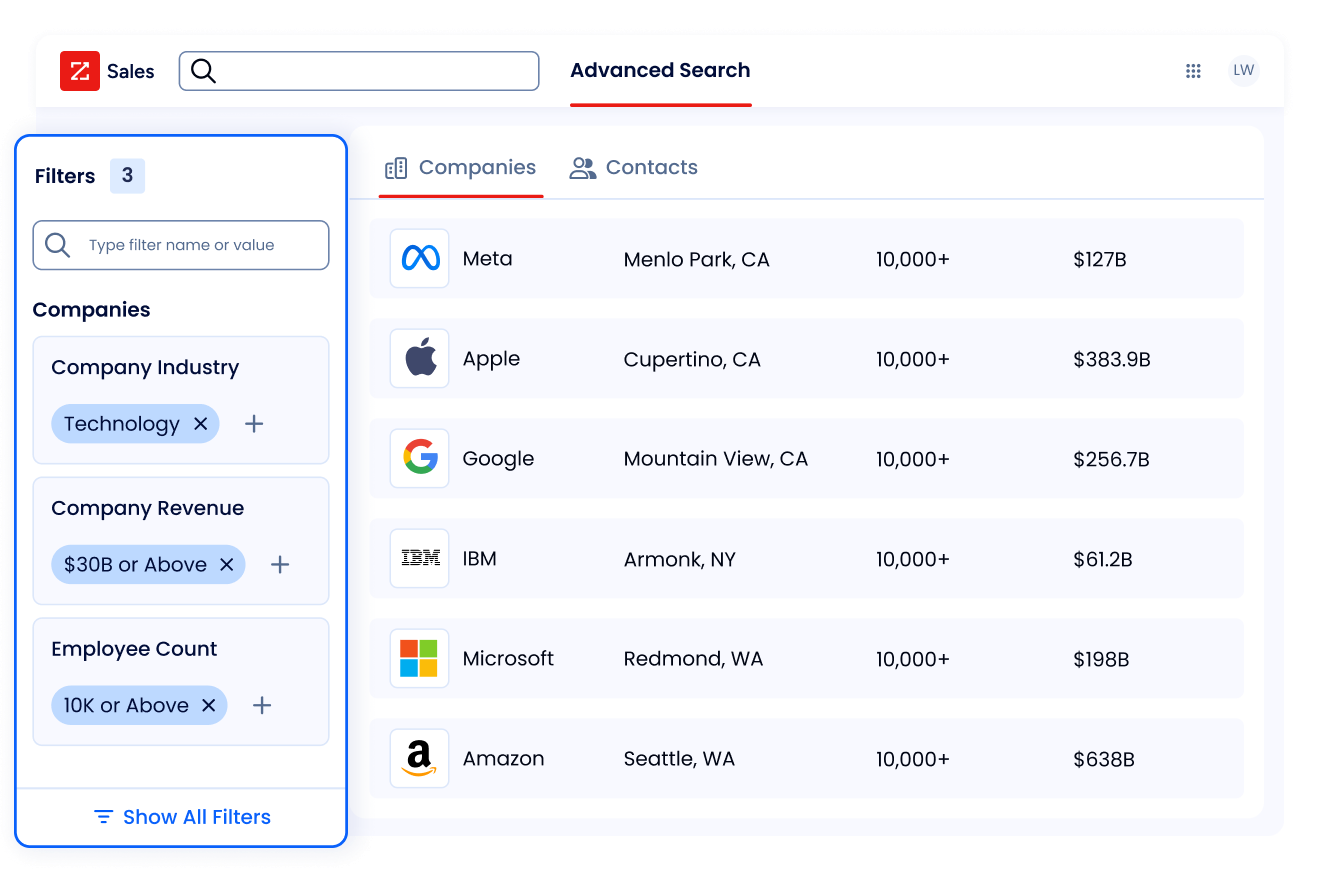The width and height of the screenshot is (1320, 872).
Task: Focus the Type filter name or value field
Action: click(181, 246)
